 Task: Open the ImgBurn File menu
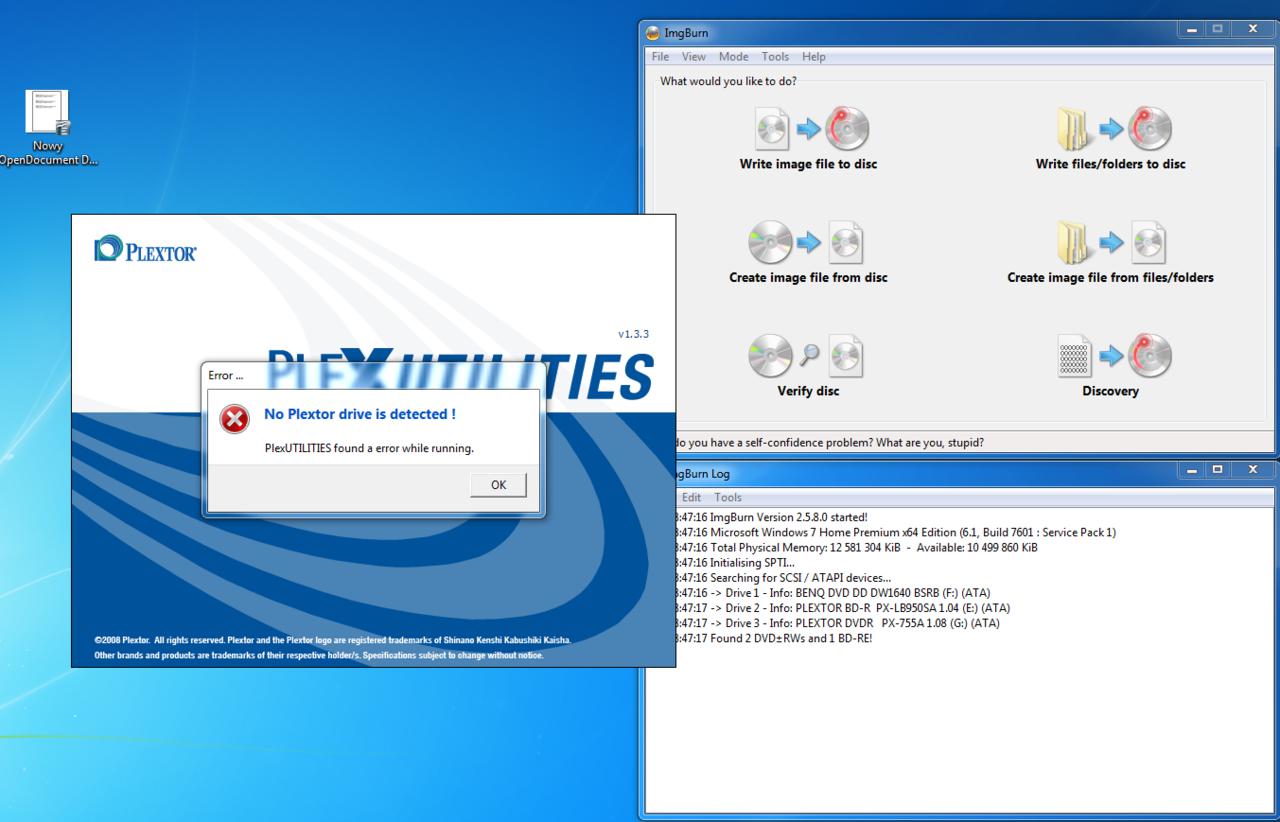662,57
